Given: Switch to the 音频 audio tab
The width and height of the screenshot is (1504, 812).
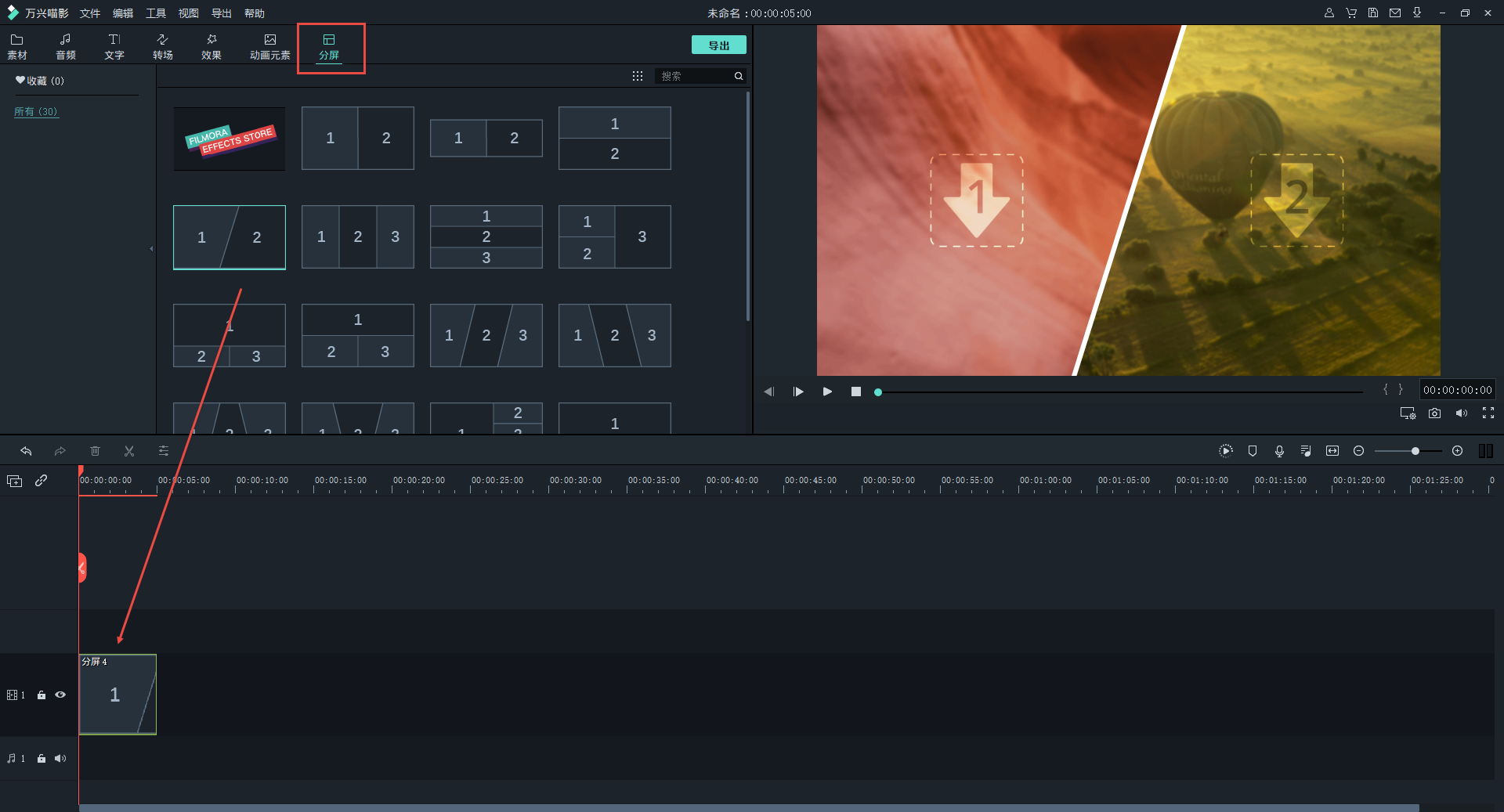Looking at the screenshot, I should (66, 46).
